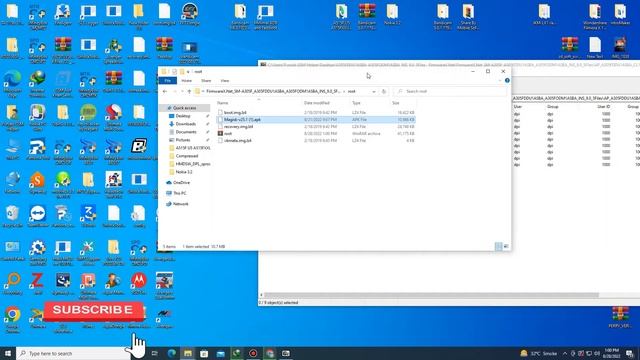Open File Explorer help icon
Screen dimensions: 640x360
click(x=507, y=80)
